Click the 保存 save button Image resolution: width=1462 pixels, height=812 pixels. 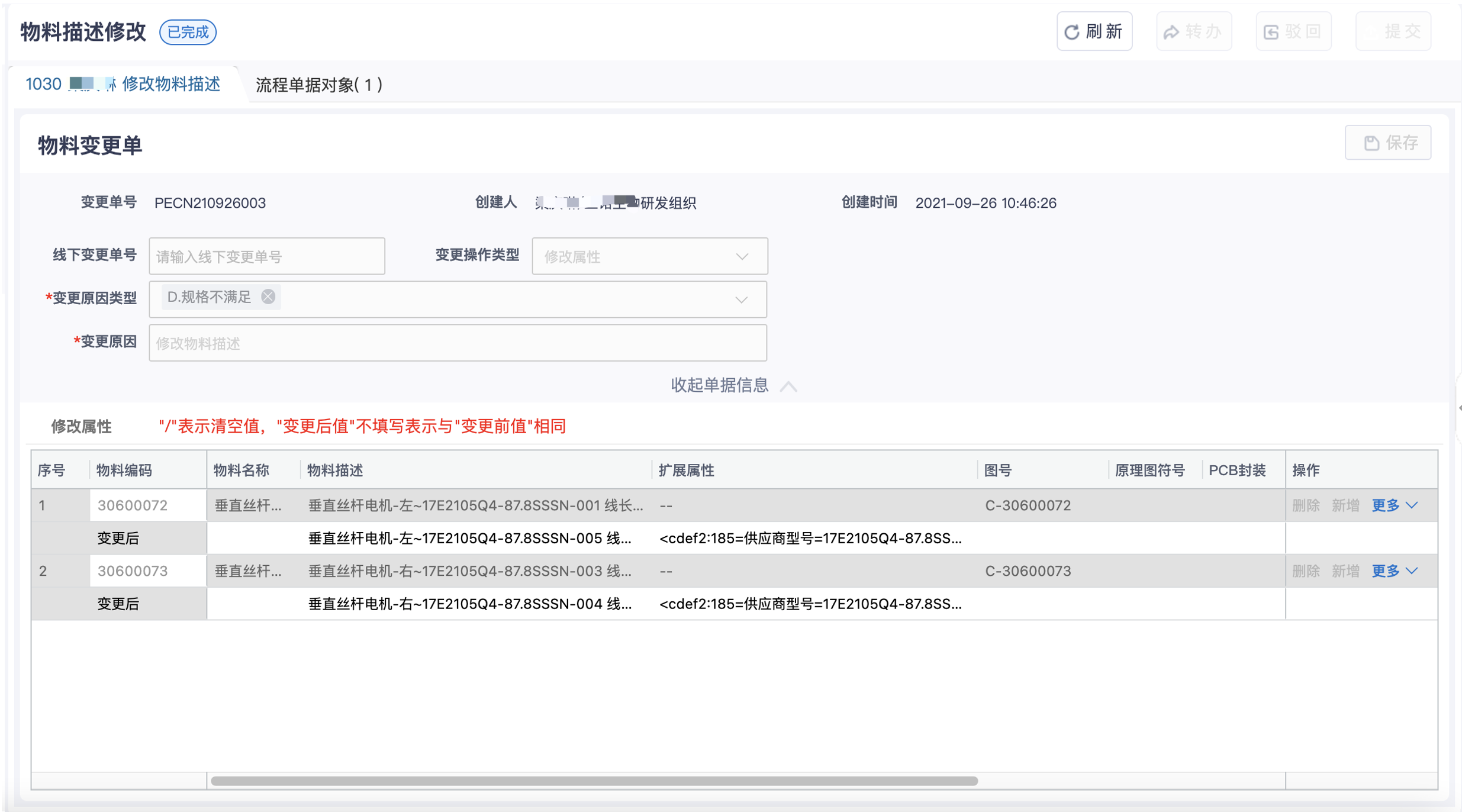click(x=1387, y=143)
